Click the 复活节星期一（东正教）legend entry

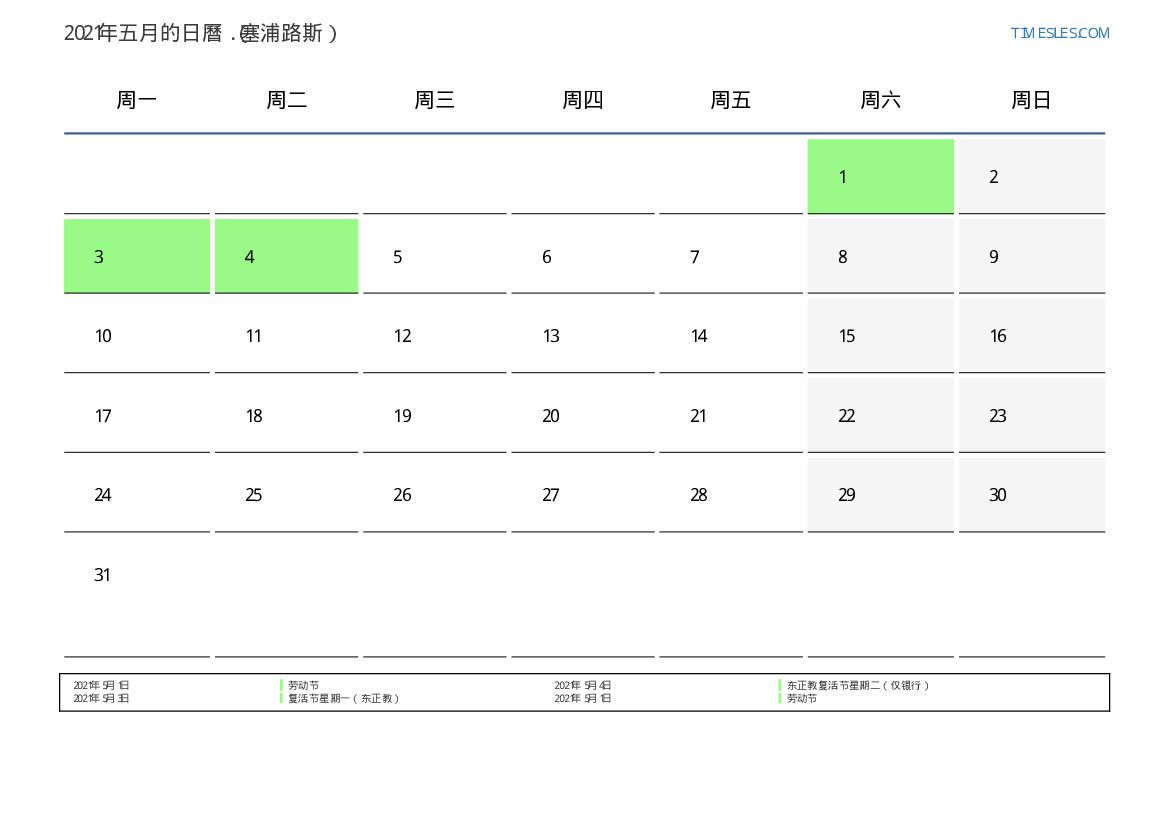coord(344,699)
